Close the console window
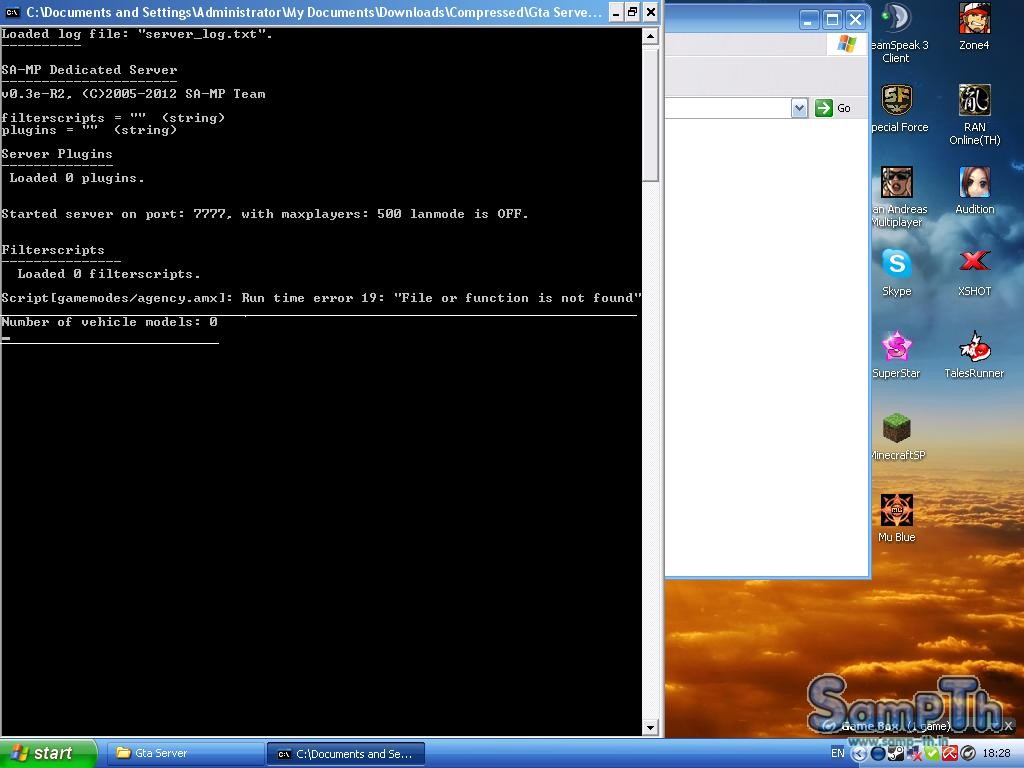 650,12
